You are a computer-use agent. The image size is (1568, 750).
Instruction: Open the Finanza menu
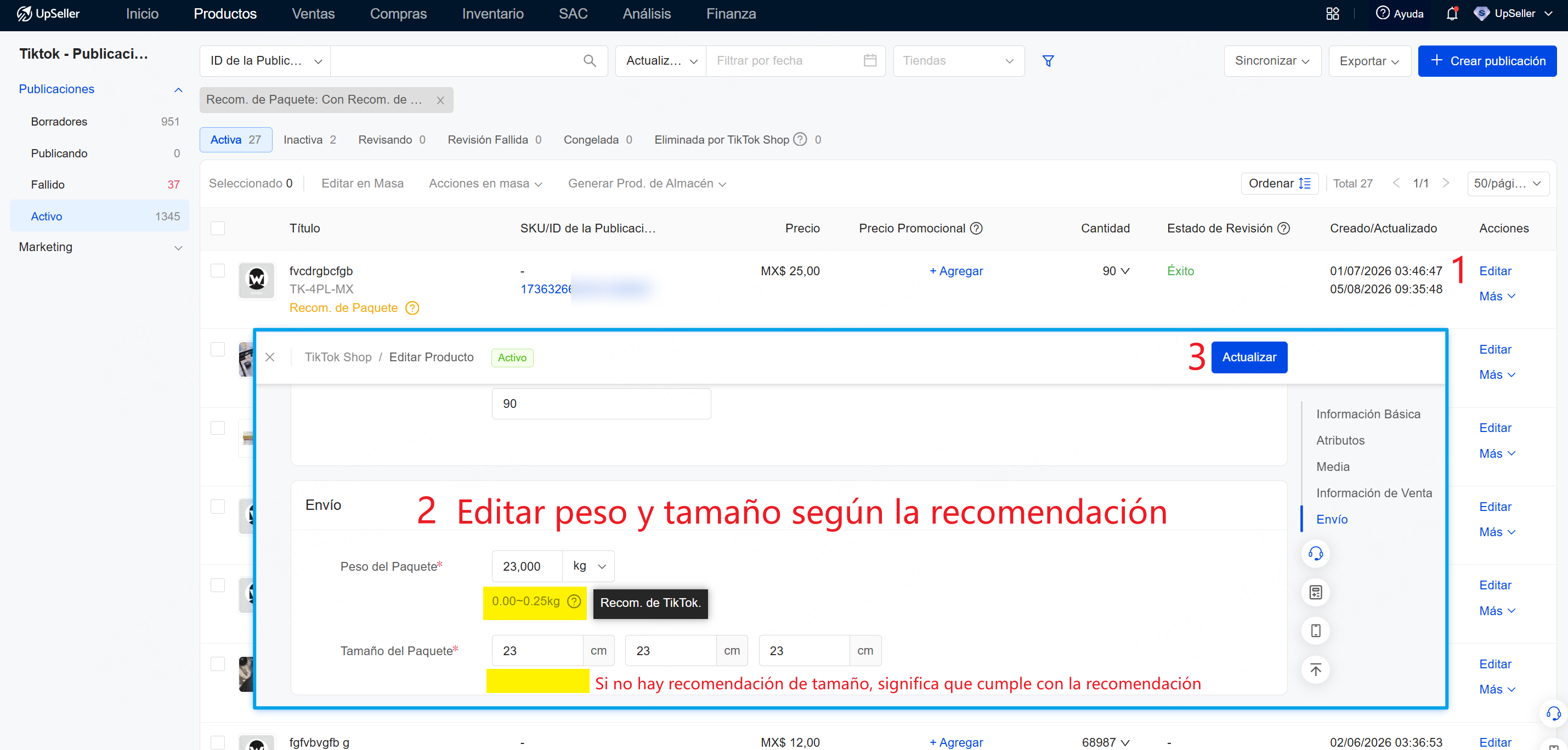tap(731, 13)
